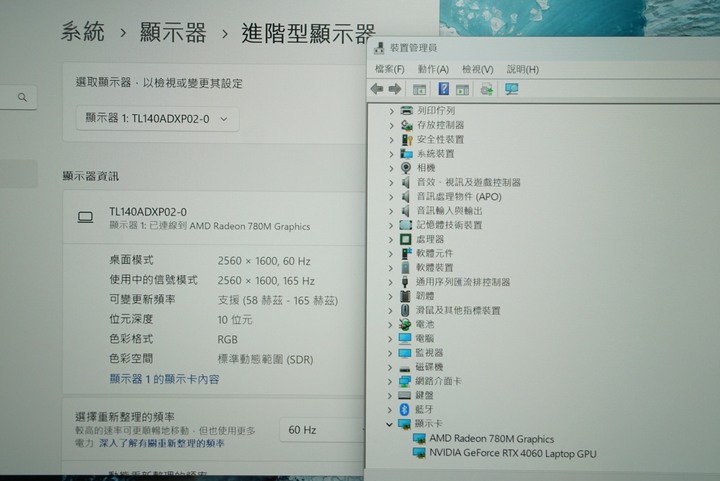Go to 系統 breadcrumb in Settings
Image resolution: width=720 pixels, height=481 pixels.
point(83,32)
